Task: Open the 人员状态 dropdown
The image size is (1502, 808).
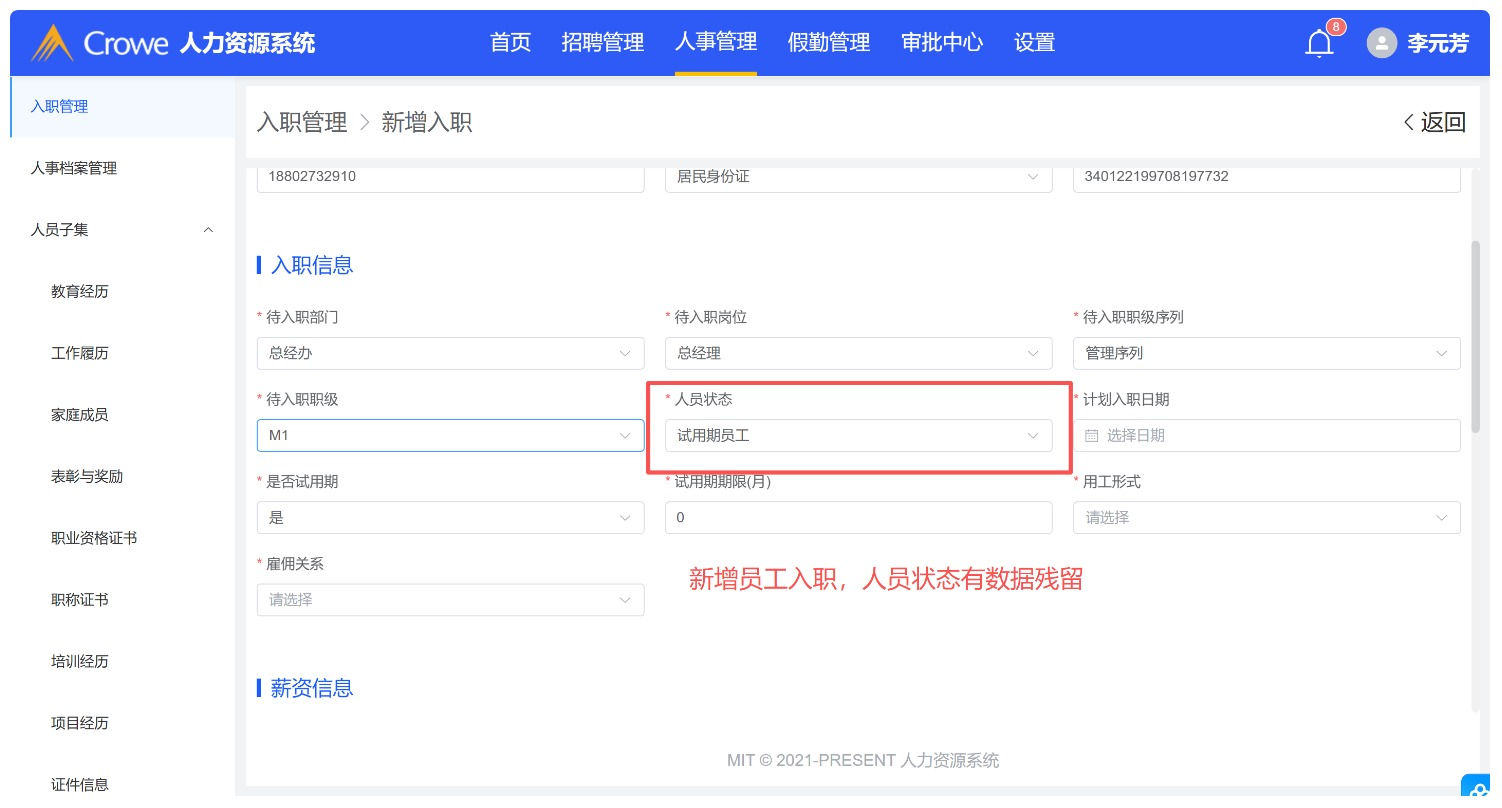Action: tap(858, 436)
